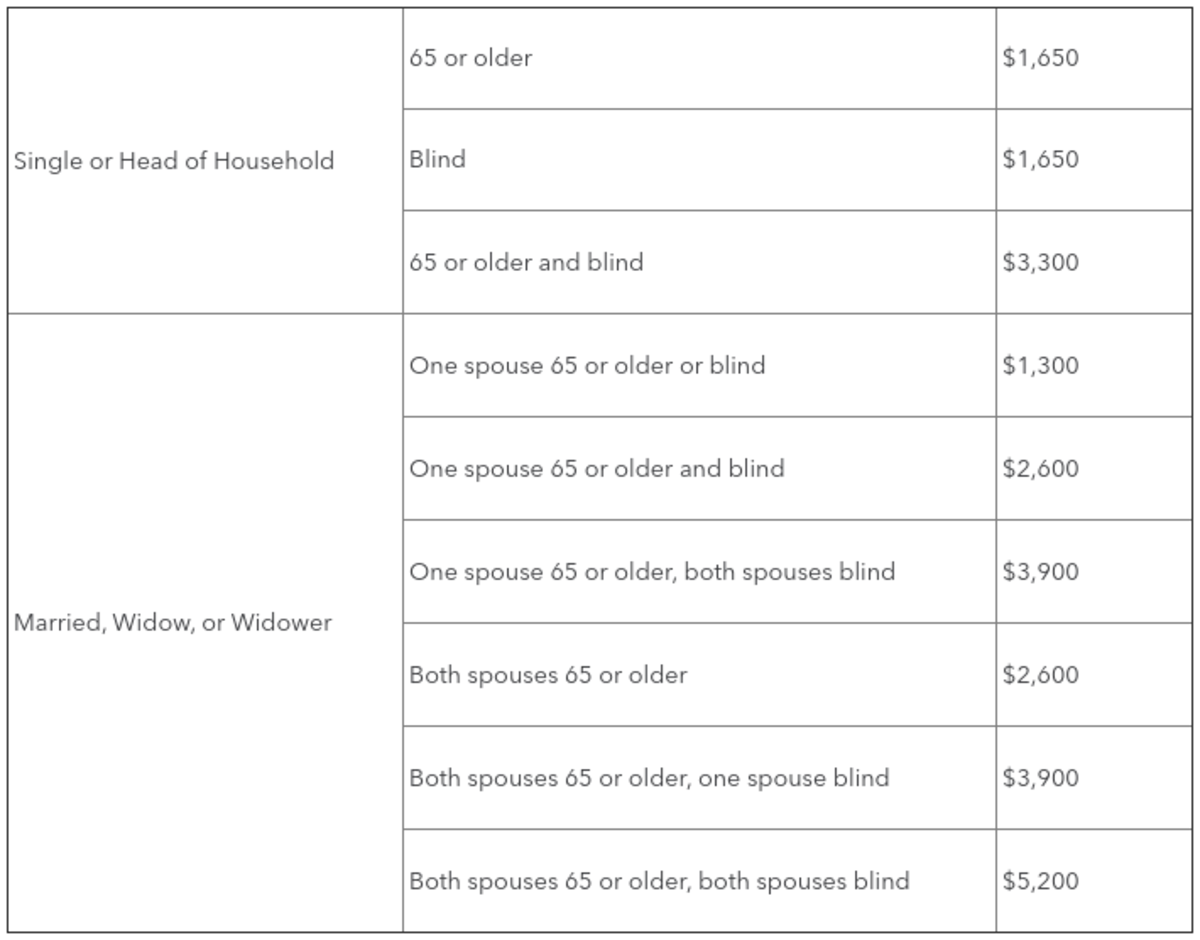Select the "Blind" condition cell
This screenshot has width=1200, height=940.
pyautogui.click(x=438, y=159)
